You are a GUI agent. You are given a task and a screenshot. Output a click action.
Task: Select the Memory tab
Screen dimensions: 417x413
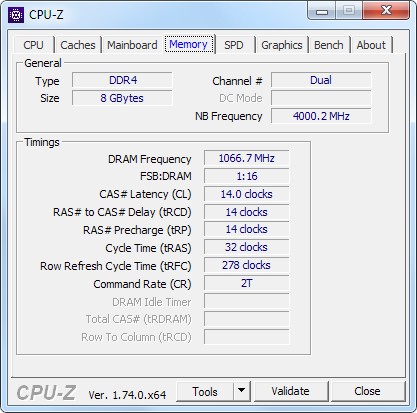(188, 44)
